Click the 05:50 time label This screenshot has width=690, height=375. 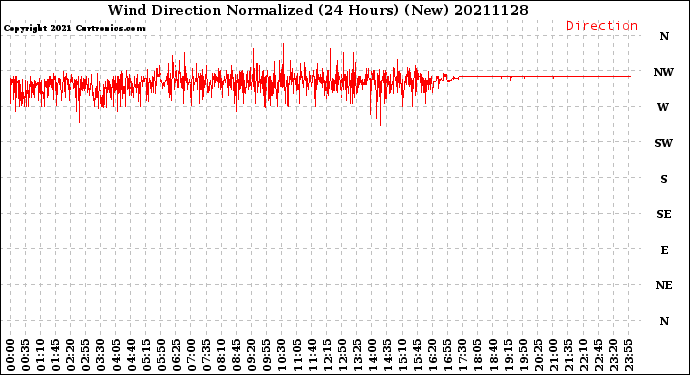(161, 355)
